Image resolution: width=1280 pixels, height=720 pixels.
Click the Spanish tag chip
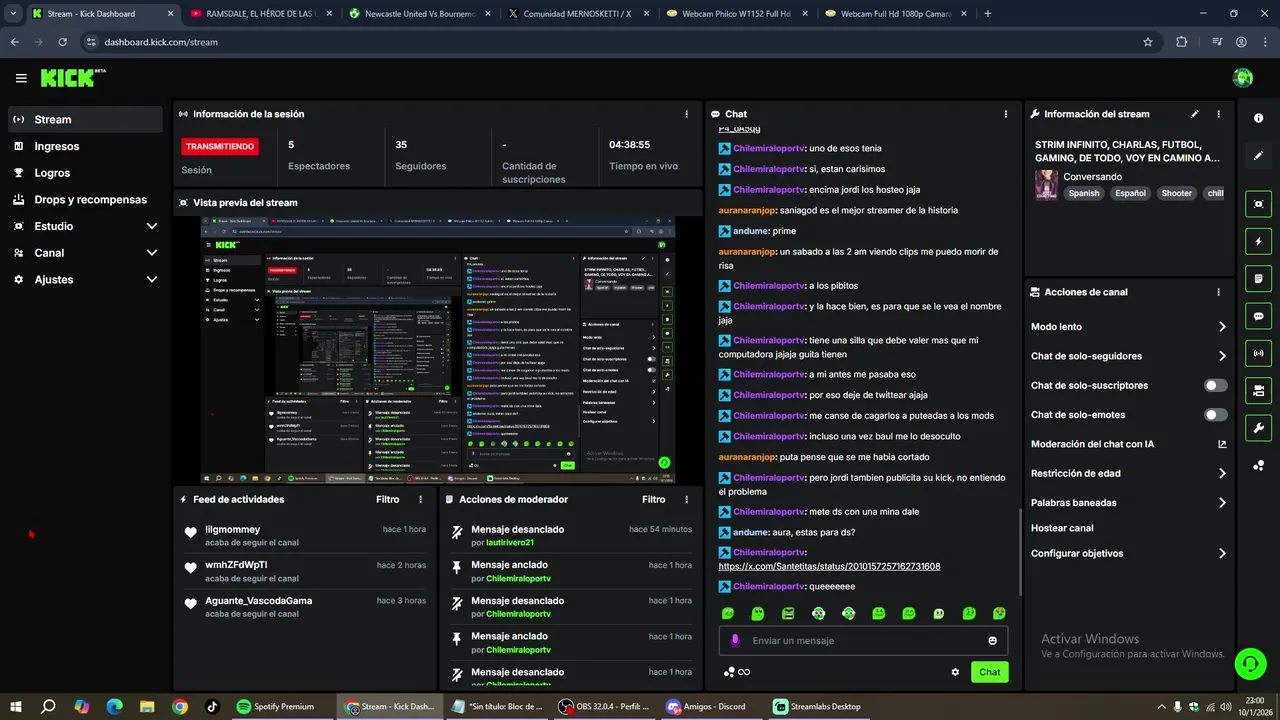pos(1083,193)
